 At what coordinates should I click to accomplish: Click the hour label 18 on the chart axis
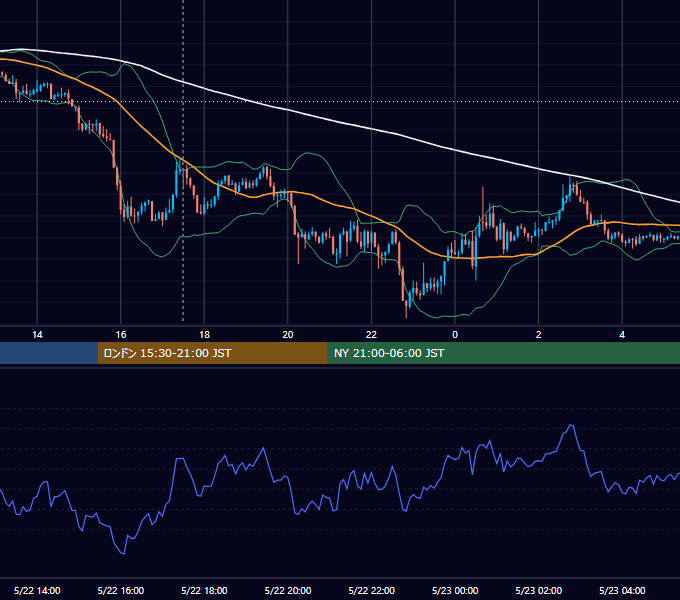pyautogui.click(x=204, y=335)
